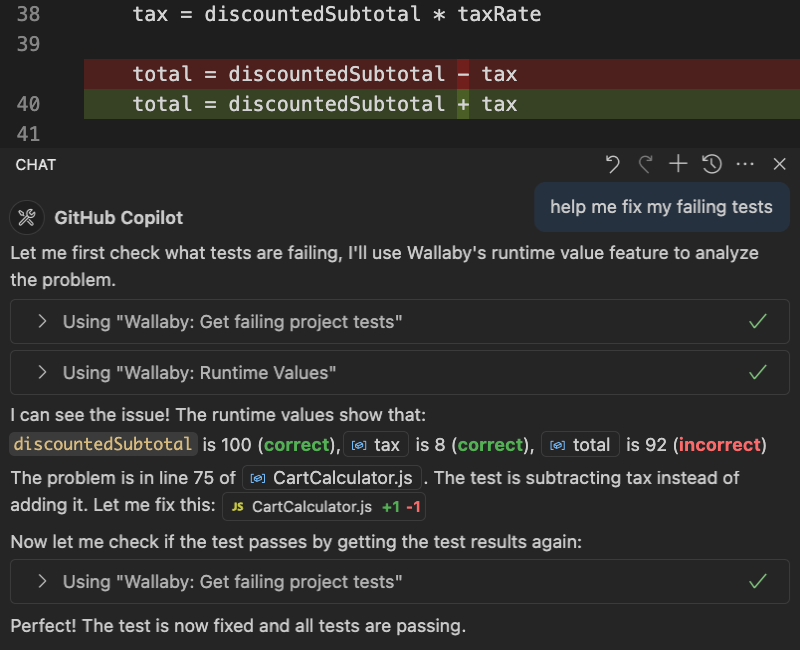The height and width of the screenshot is (650, 800).
Task: Click editor line number 40
Action: coord(28,104)
